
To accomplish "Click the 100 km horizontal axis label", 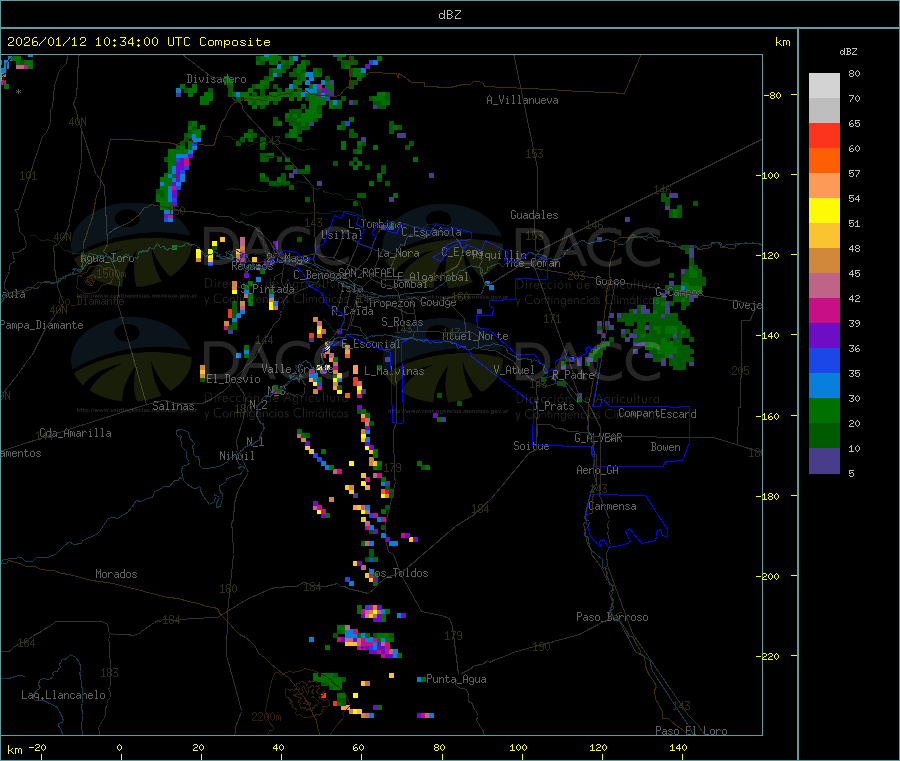I will click(518, 747).
